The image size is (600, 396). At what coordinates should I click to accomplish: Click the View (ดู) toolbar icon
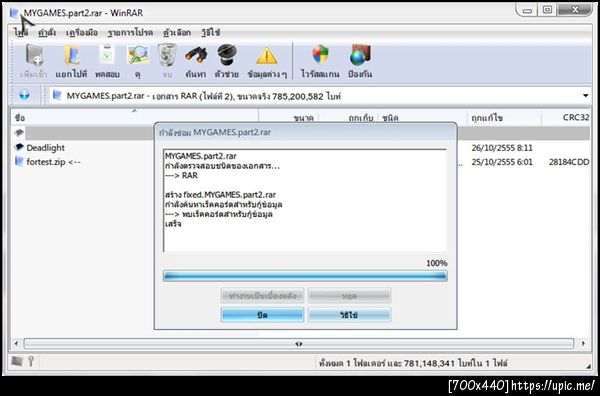click(x=138, y=55)
